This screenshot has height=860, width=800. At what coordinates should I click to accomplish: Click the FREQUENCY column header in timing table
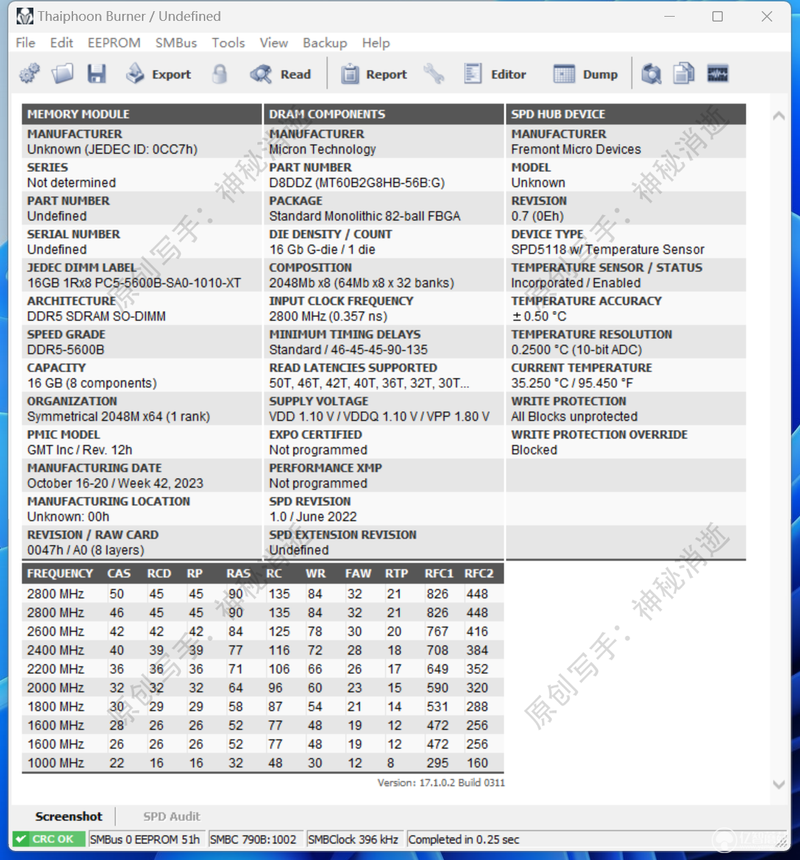60,574
